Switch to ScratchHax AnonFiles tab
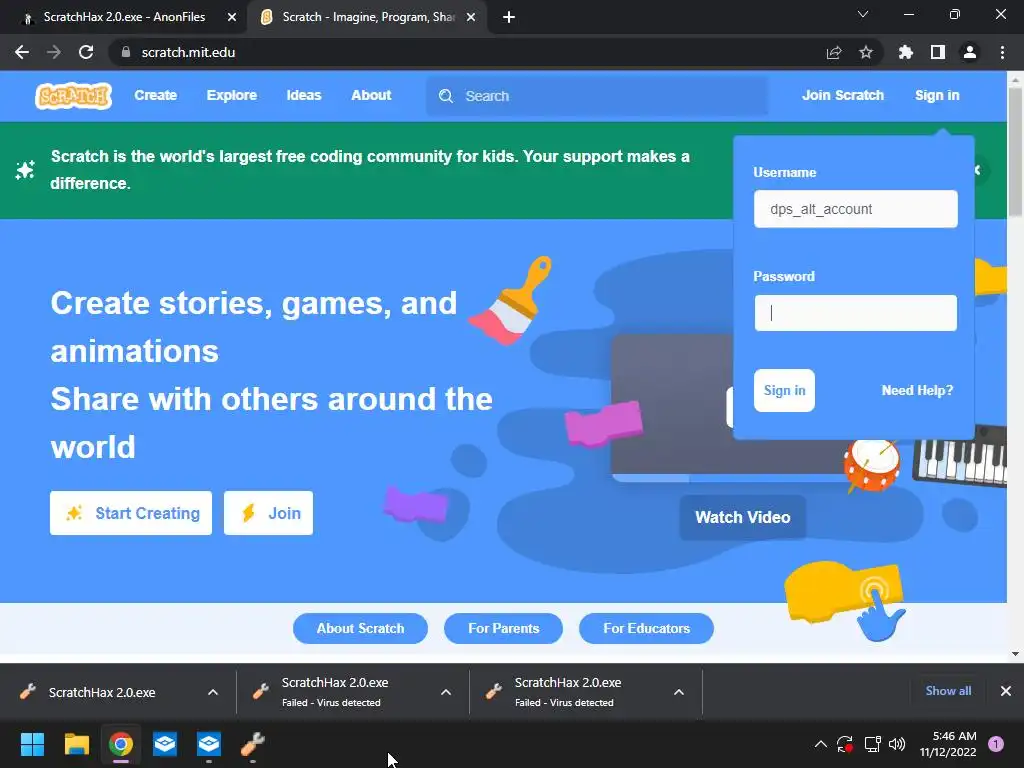The width and height of the screenshot is (1024, 768). [123, 18]
